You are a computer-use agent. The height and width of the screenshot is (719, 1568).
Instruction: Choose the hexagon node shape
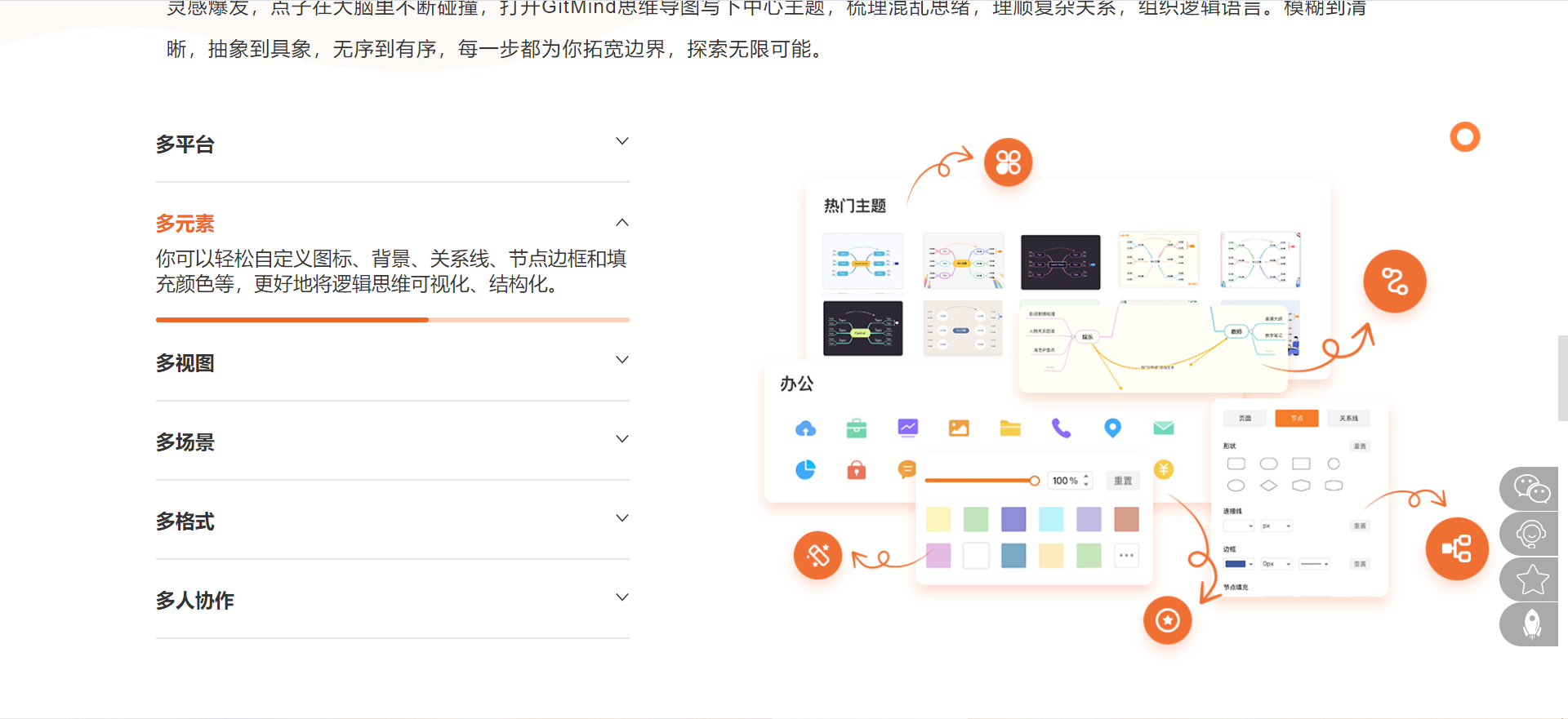[x=1301, y=486]
